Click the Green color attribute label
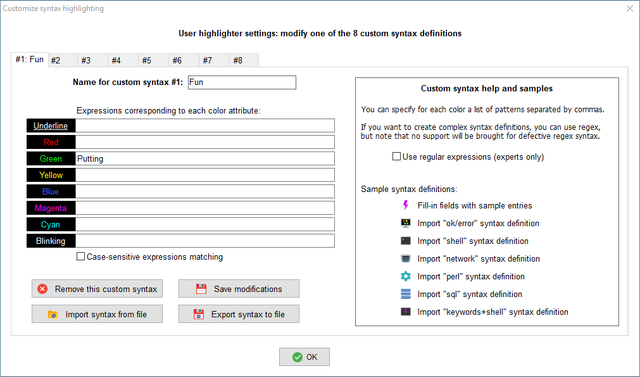Image resolution: width=640 pixels, height=377 pixels. (51, 158)
